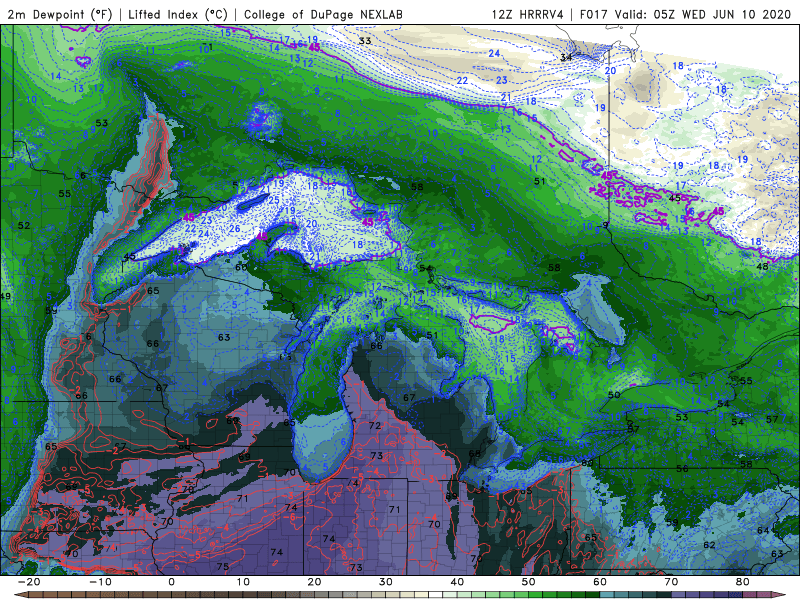Click the black '60' dewpoint value on map
This screenshot has height=600, width=800.
click(x=241, y=267)
